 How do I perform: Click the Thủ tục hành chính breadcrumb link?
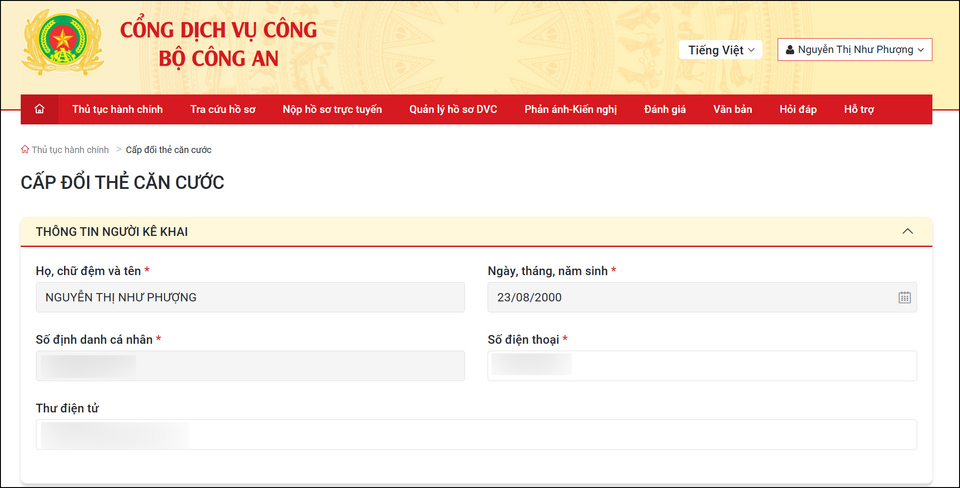[x=70, y=150]
